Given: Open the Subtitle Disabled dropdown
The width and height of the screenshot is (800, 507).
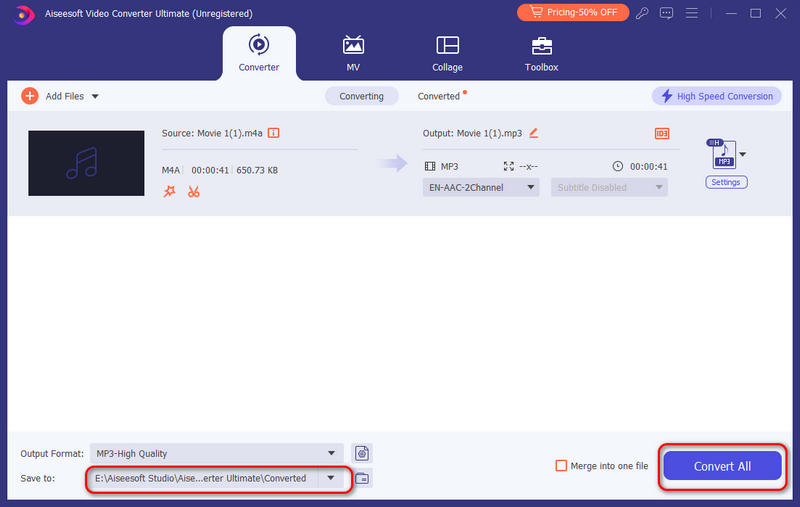Looking at the screenshot, I should 609,187.
